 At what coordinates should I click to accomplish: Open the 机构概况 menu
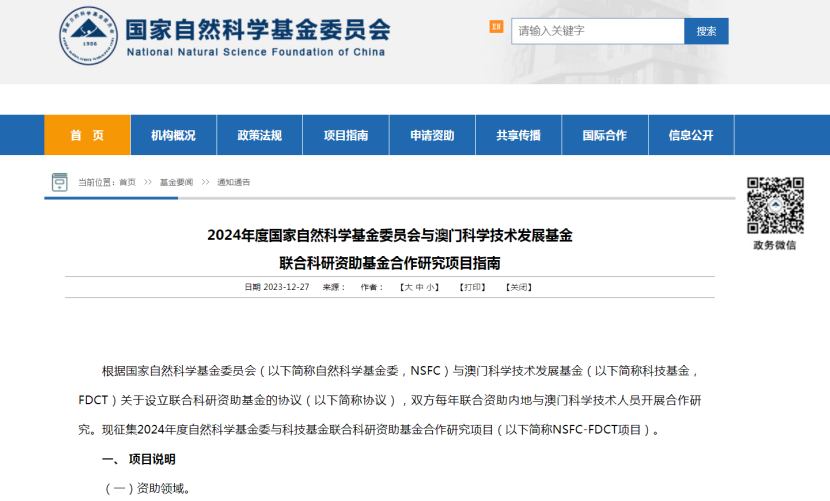tap(173, 136)
